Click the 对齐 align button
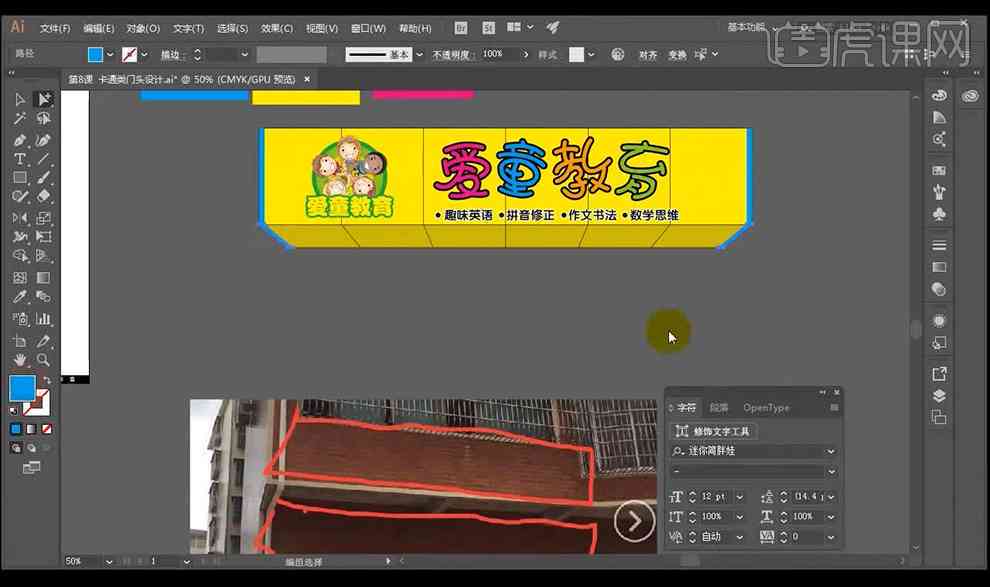 [x=648, y=55]
